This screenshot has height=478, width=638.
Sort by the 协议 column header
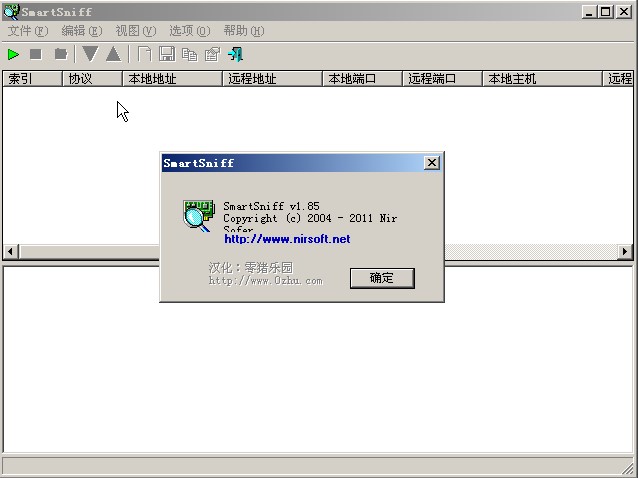point(92,79)
